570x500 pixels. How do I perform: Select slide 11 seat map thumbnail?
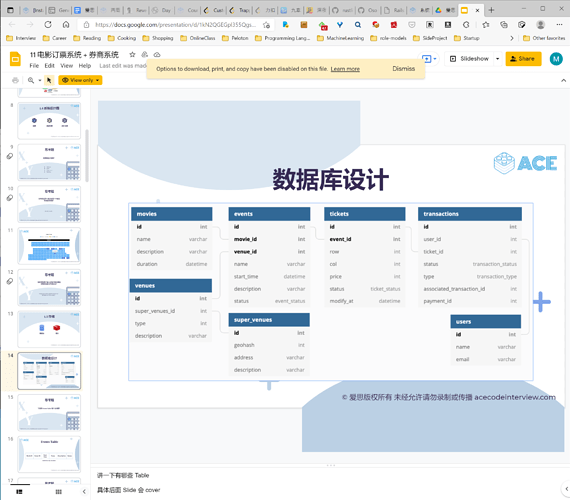[49, 246]
